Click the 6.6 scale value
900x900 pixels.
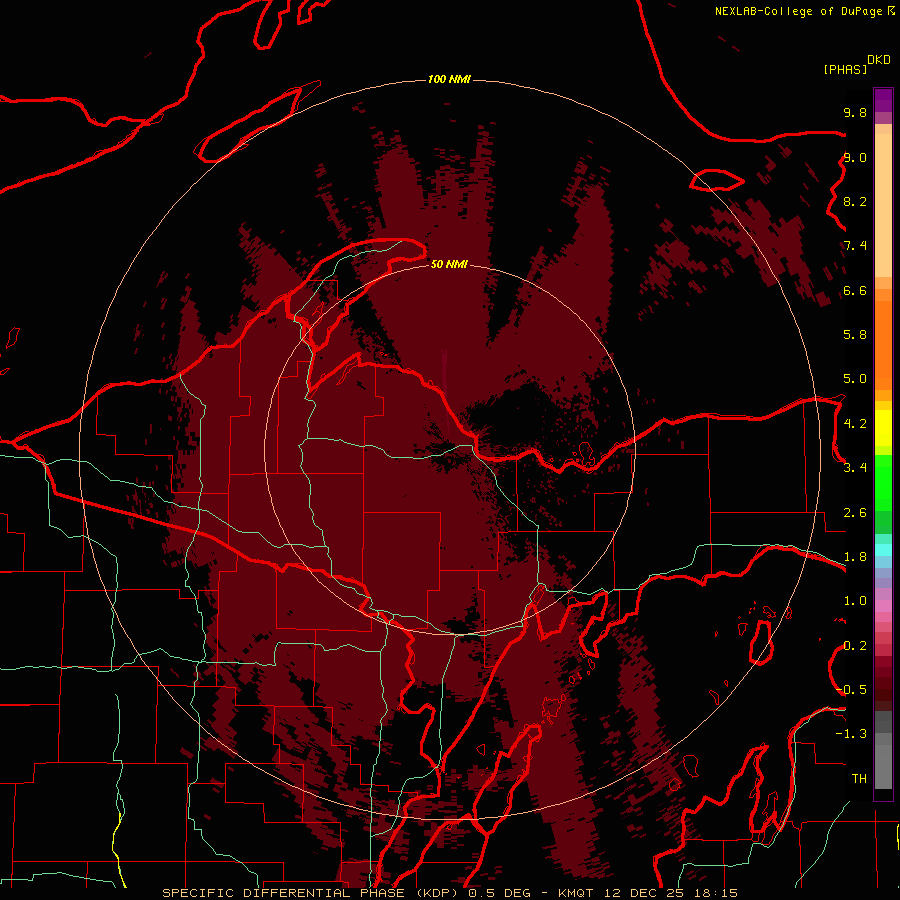[855, 290]
